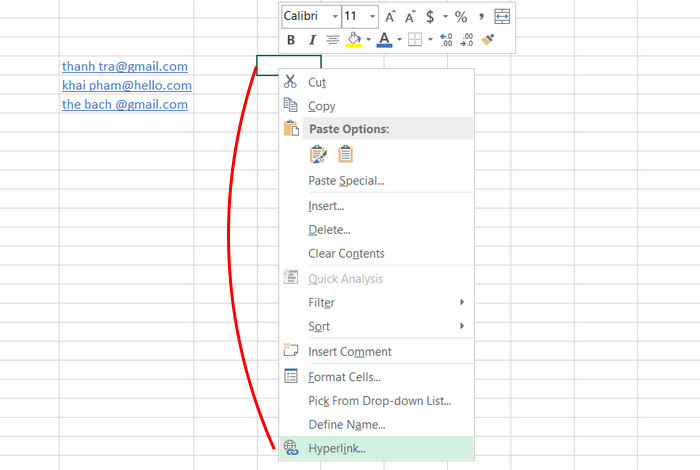700x470 pixels.
Task: Open the fill color dropdown arrow
Action: (369, 40)
